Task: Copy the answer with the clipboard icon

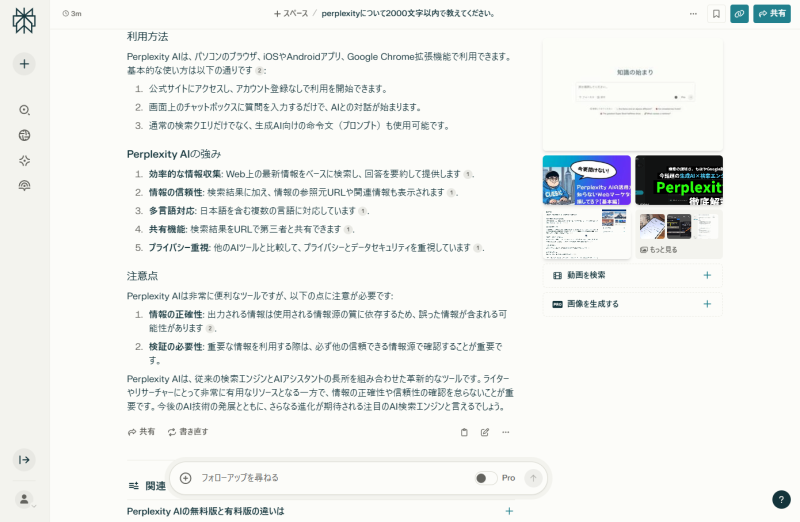Action: point(464,432)
